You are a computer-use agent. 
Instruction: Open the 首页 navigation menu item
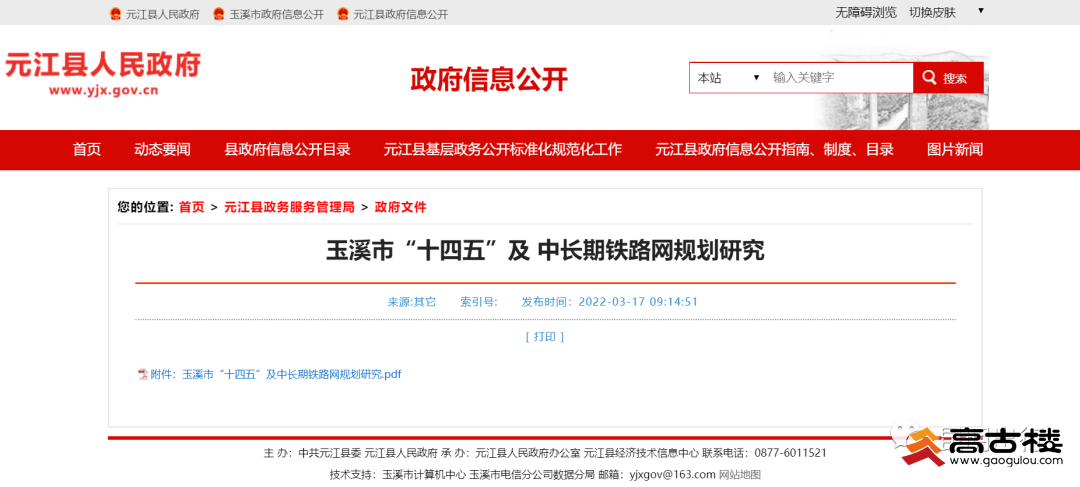tap(87, 150)
